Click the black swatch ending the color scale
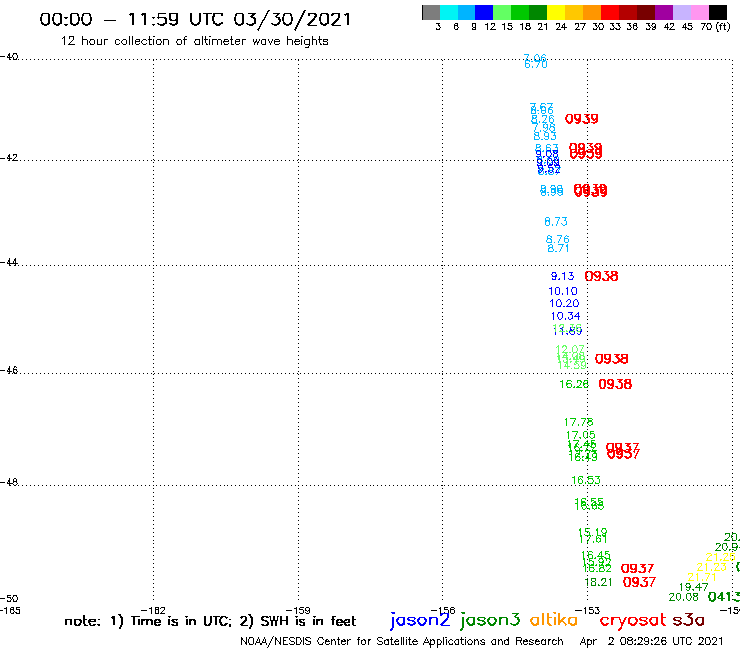The height and width of the screenshot is (650, 740). 718,12
